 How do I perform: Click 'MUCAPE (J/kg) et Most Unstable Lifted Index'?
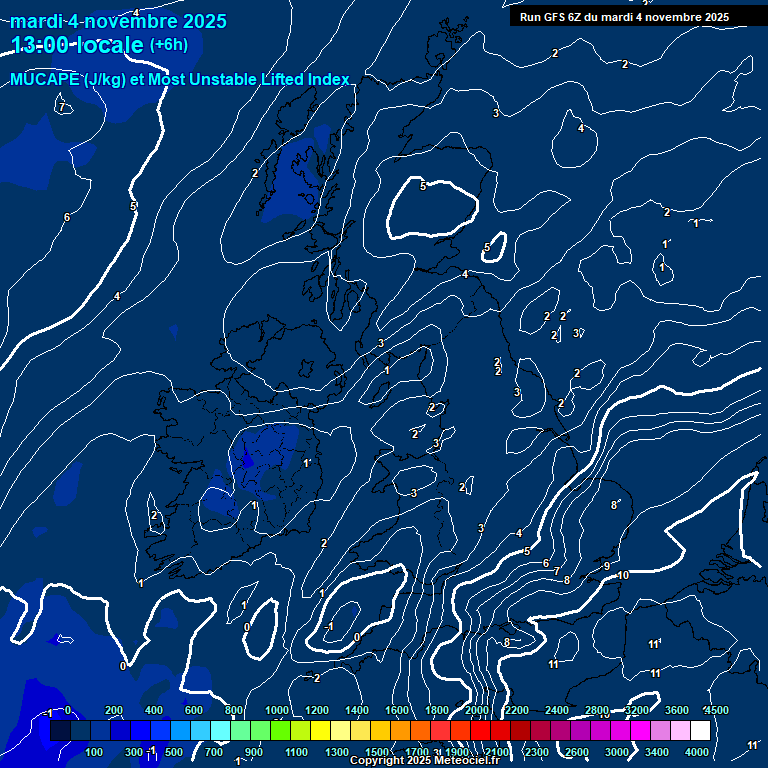(x=180, y=79)
